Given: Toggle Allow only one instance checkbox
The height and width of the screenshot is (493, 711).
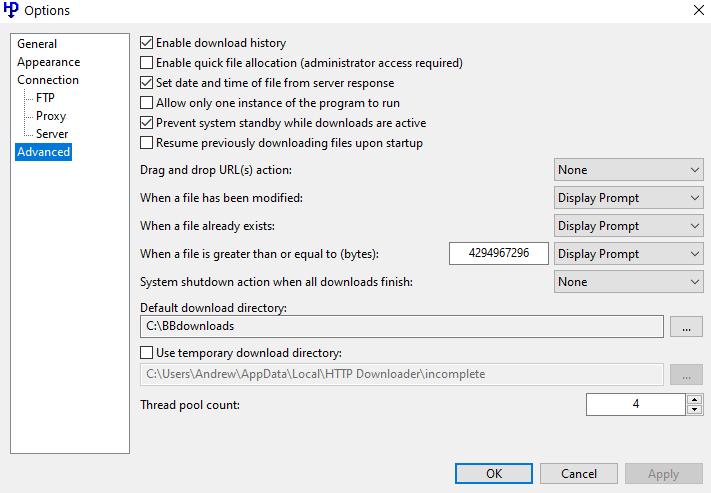Looking at the screenshot, I should tap(147, 103).
